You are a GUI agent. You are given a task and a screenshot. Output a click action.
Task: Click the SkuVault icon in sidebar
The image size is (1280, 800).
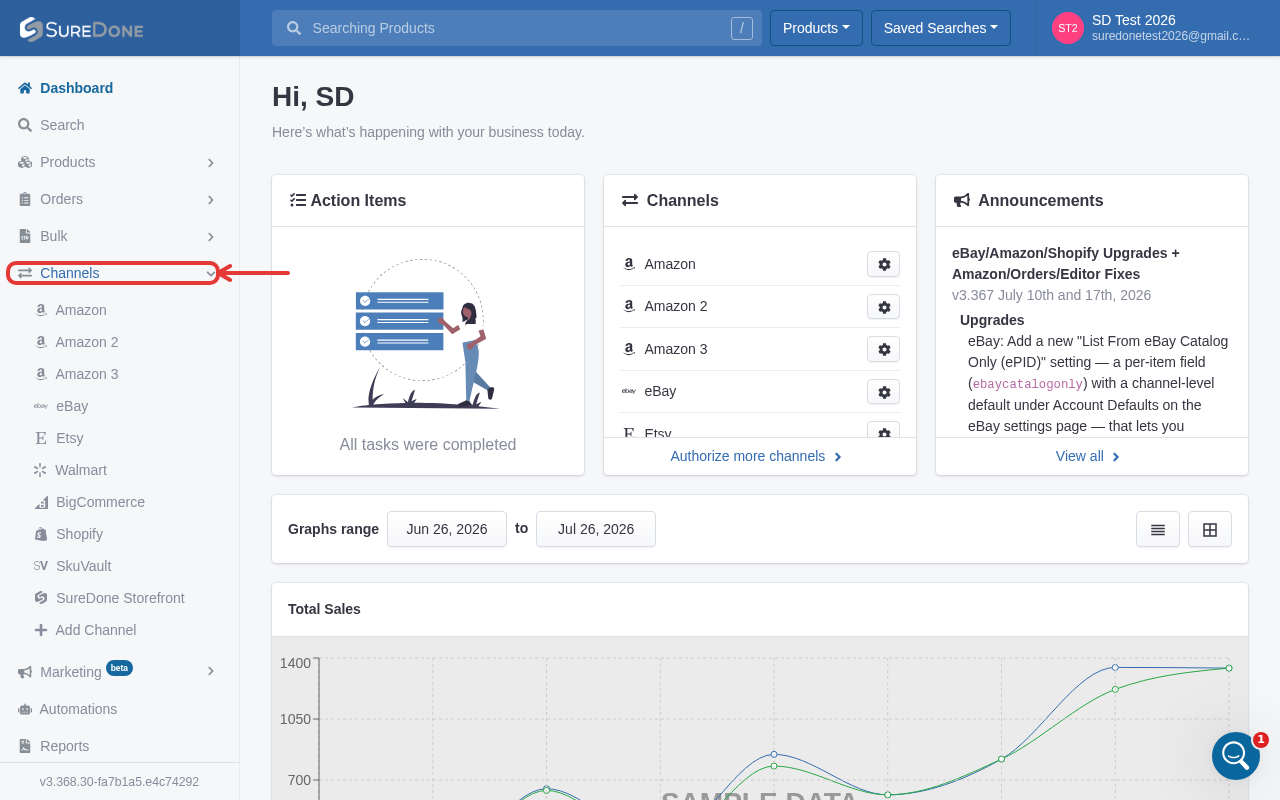click(x=41, y=566)
